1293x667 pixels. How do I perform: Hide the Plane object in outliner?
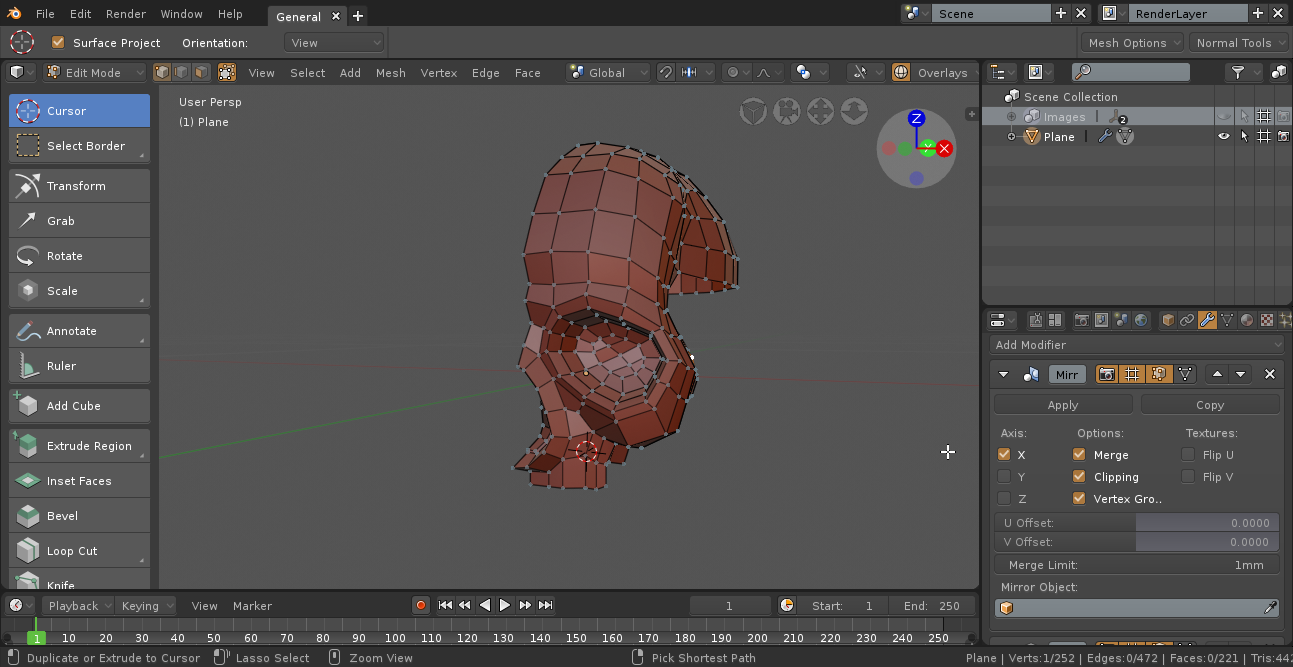pos(1223,137)
